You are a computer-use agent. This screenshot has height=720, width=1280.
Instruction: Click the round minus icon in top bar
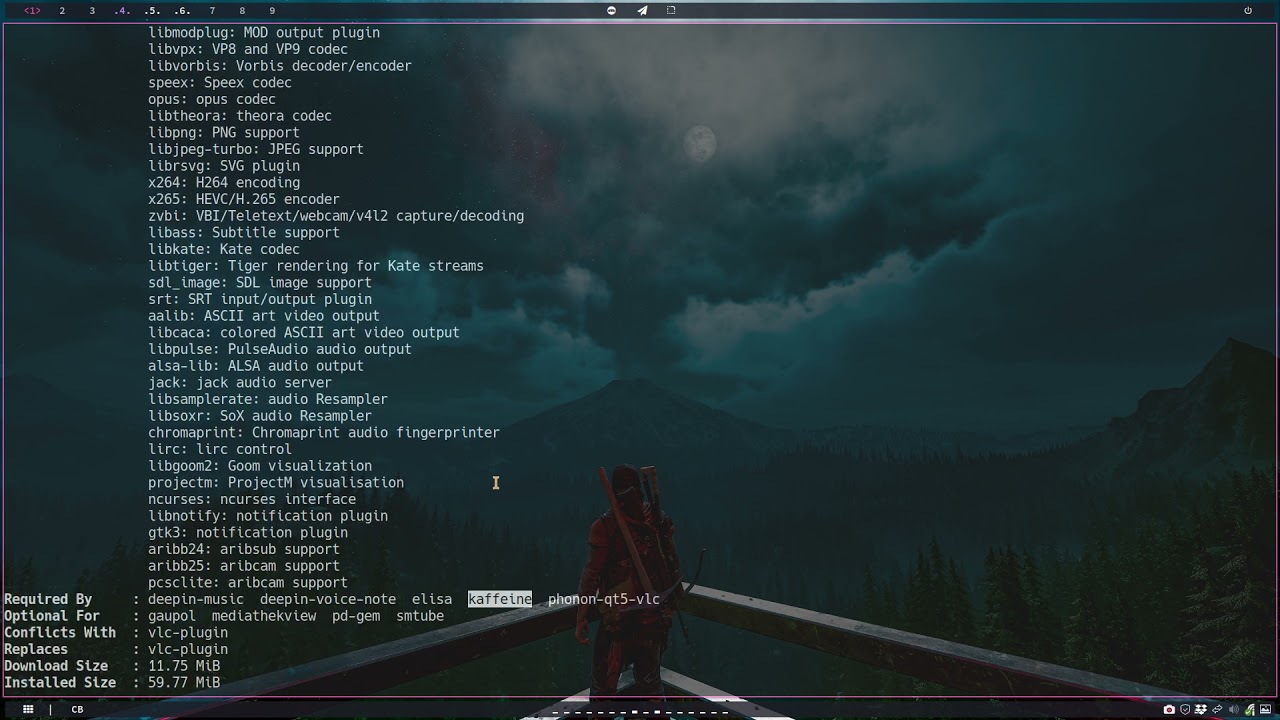(612, 10)
